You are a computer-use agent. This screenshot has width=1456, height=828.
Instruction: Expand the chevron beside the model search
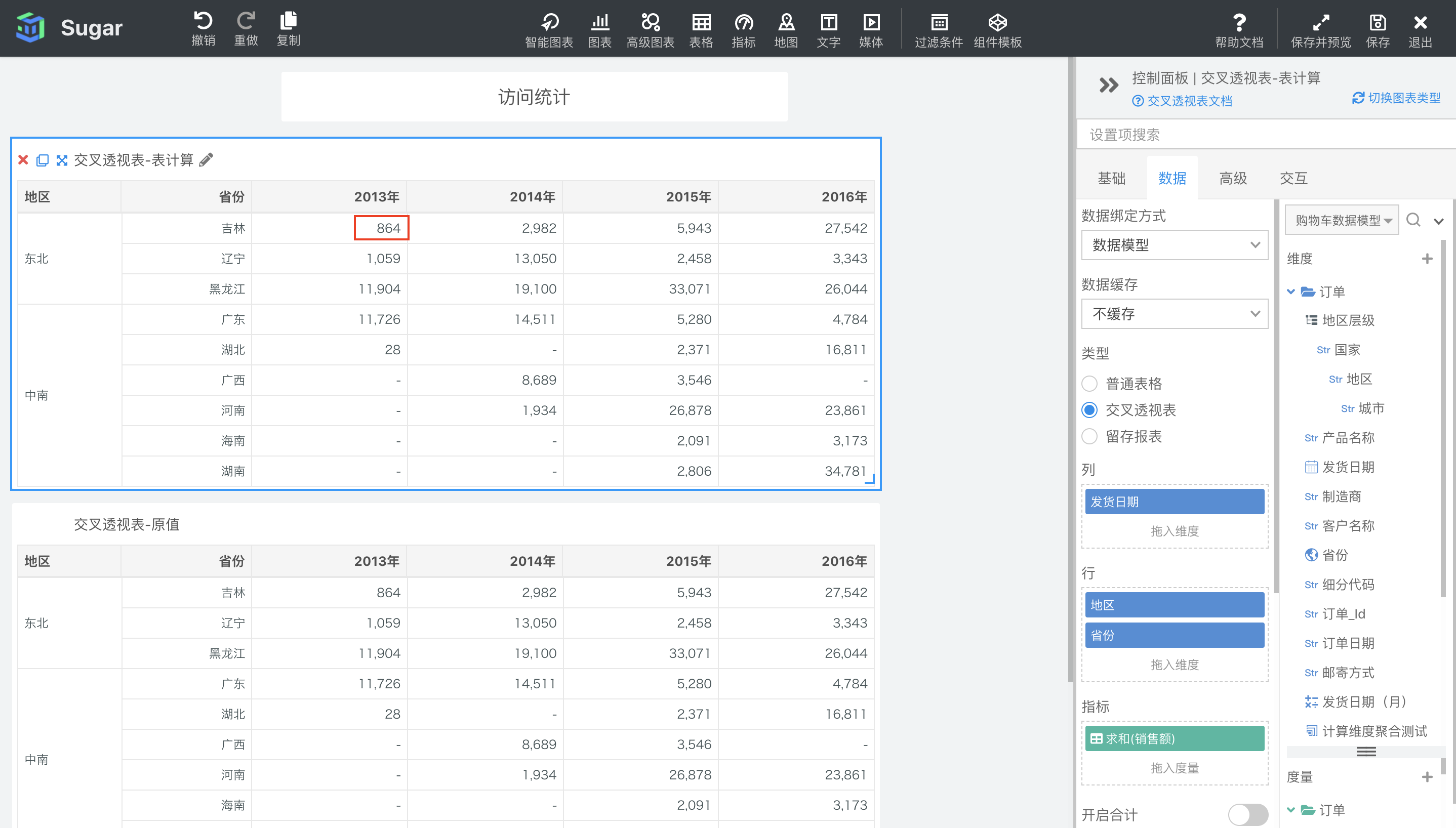1438,221
